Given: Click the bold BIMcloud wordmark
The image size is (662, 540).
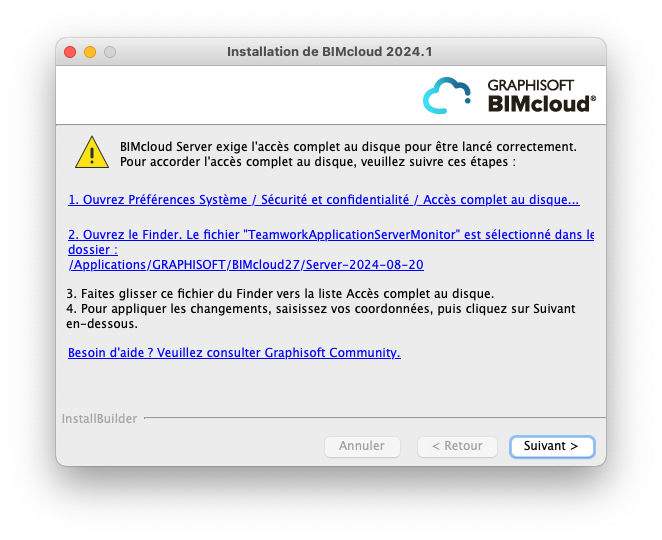Looking at the screenshot, I should [542, 103].
